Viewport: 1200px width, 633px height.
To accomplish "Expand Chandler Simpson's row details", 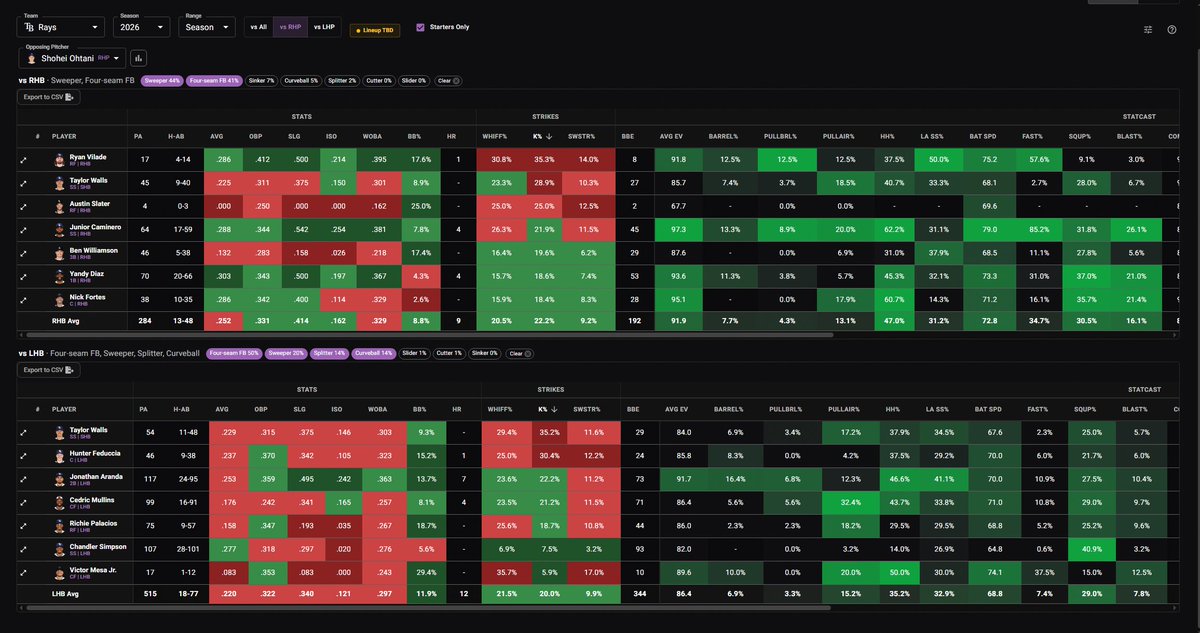I will coord(23,547).
